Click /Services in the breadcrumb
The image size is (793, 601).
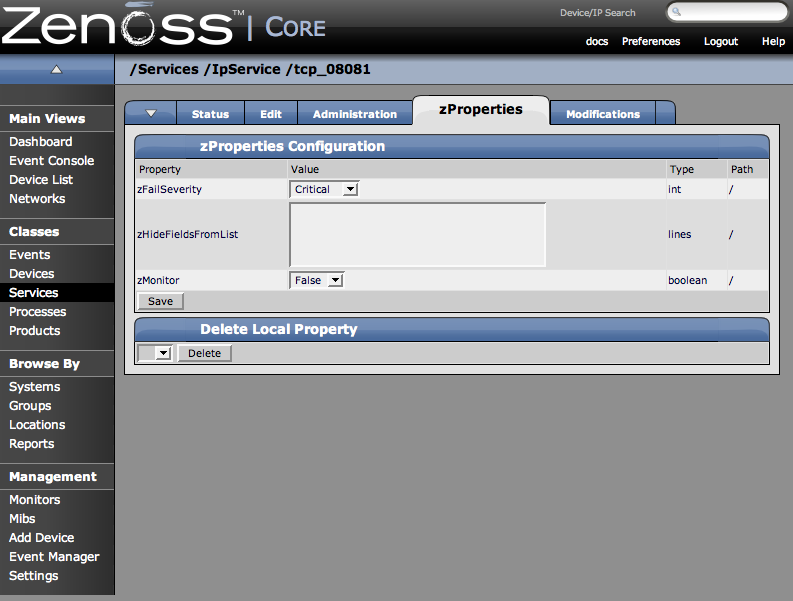pos(164,69)
